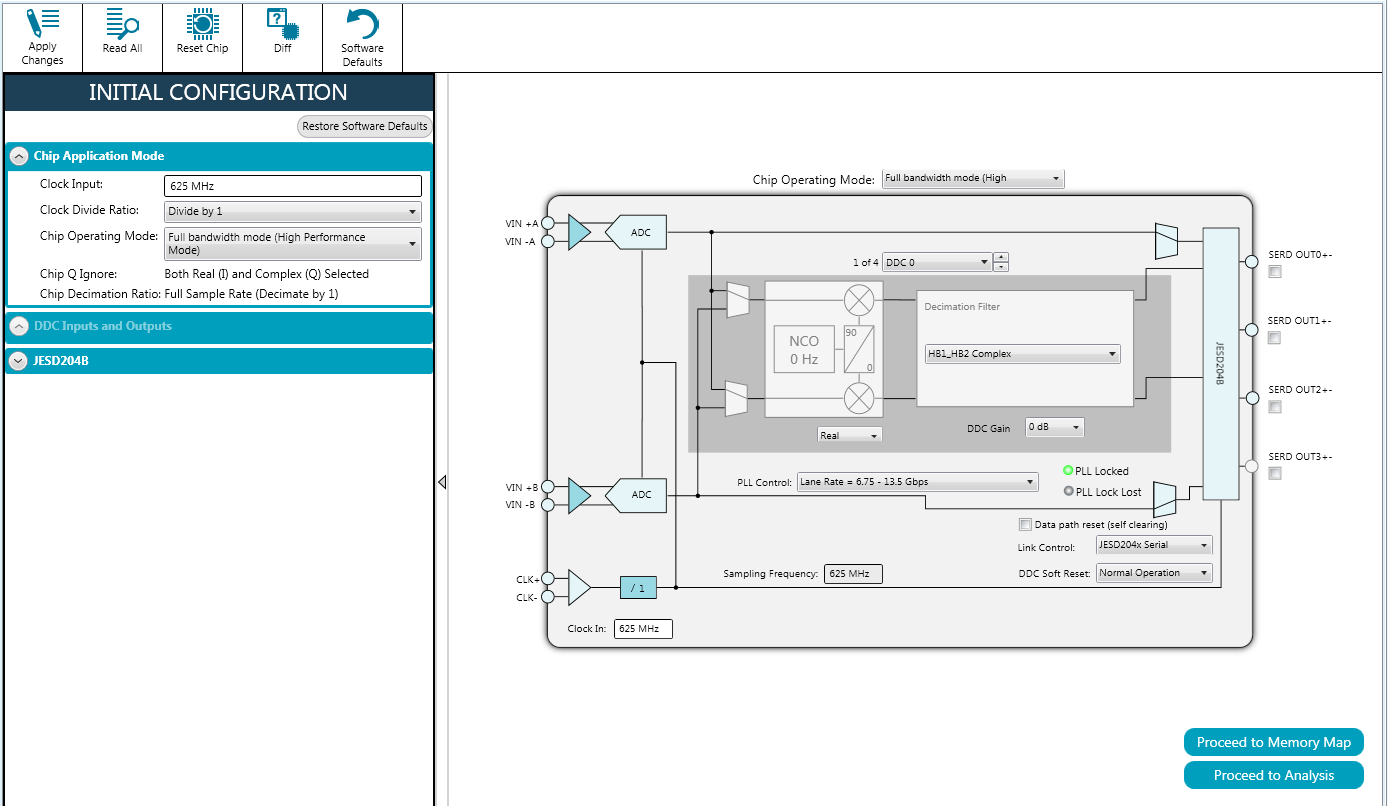Click the clock divider /1 block
1388x806 pixels.
638,588
